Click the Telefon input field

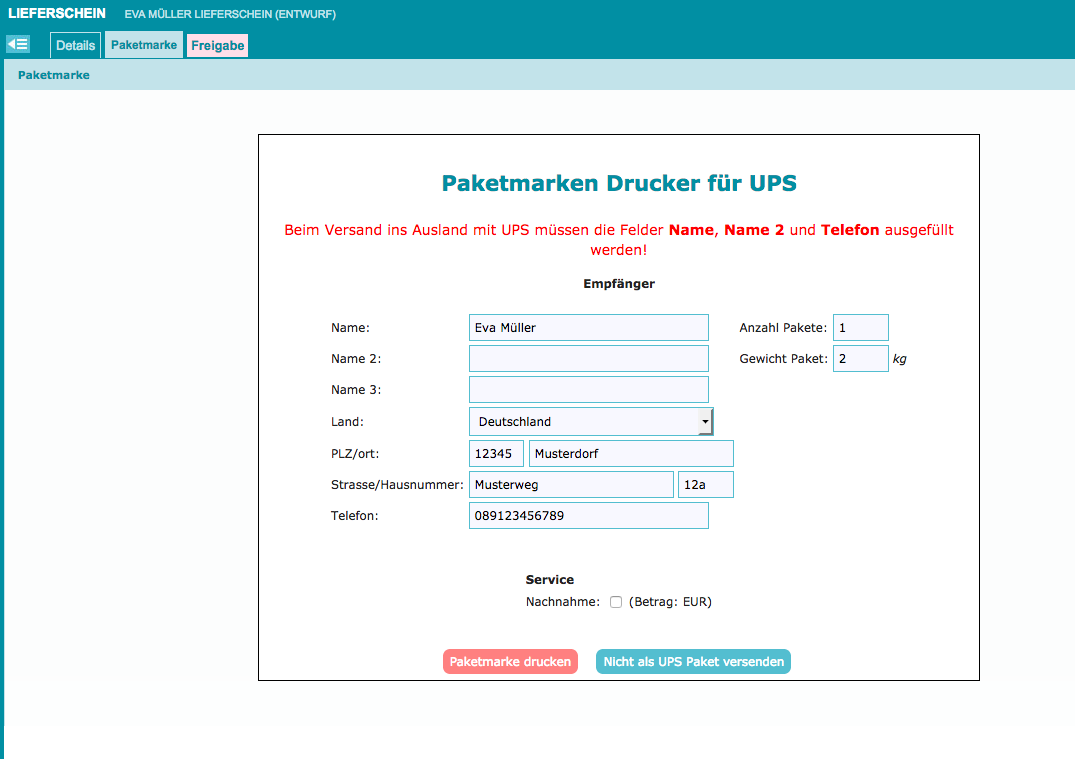(x=588, y=516)
